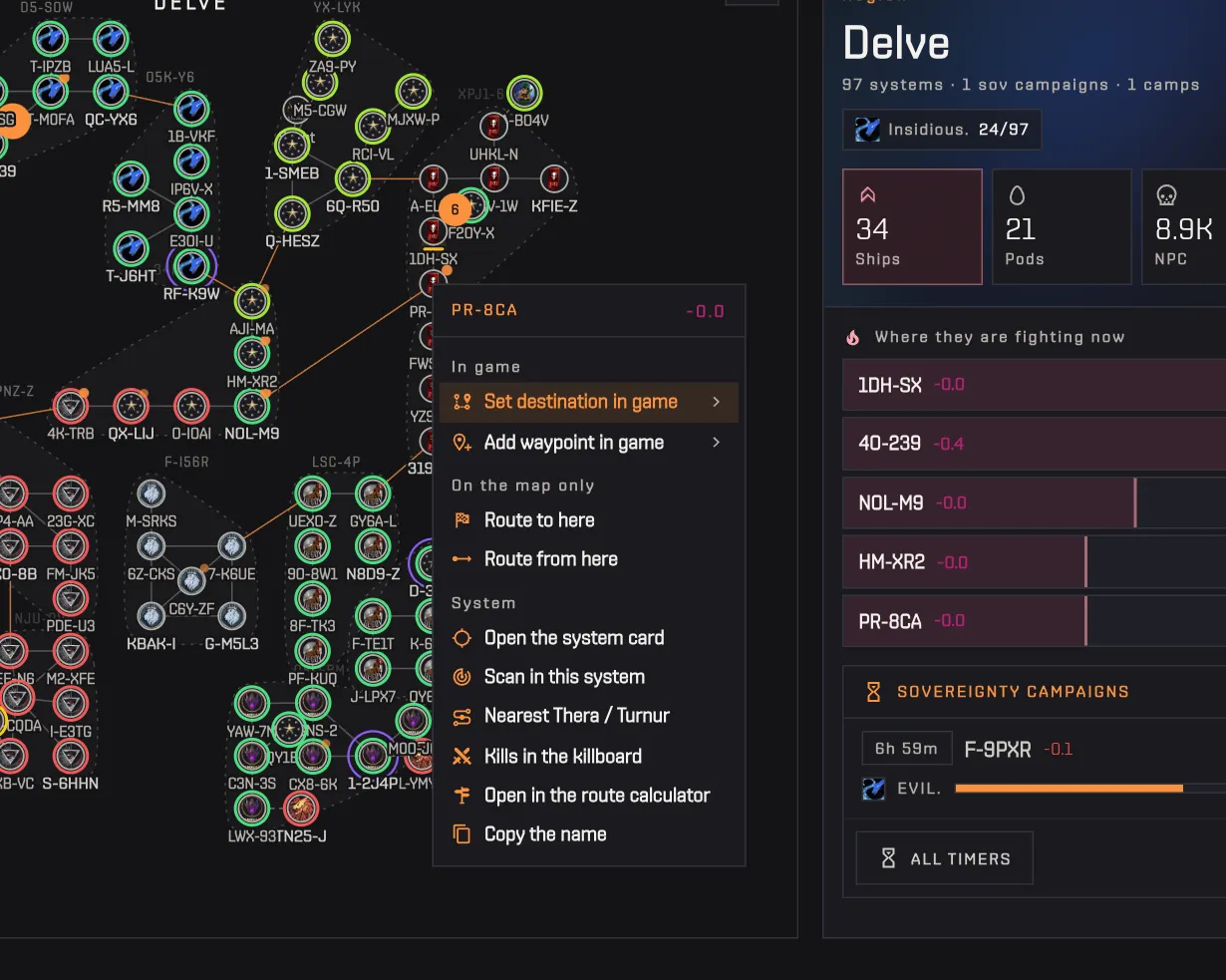Viewport: 1226px width, 980px height.
Task: Open the F-9PXR sovereignty campaign link
Action: pos(998,749)
